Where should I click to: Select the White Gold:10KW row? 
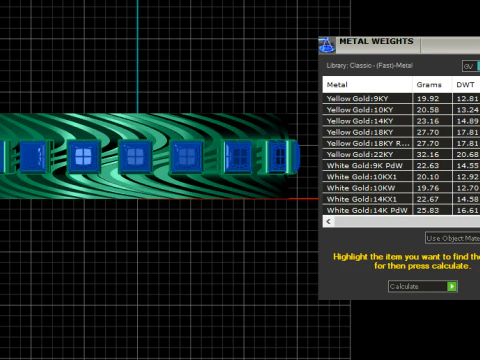(401, 188)
